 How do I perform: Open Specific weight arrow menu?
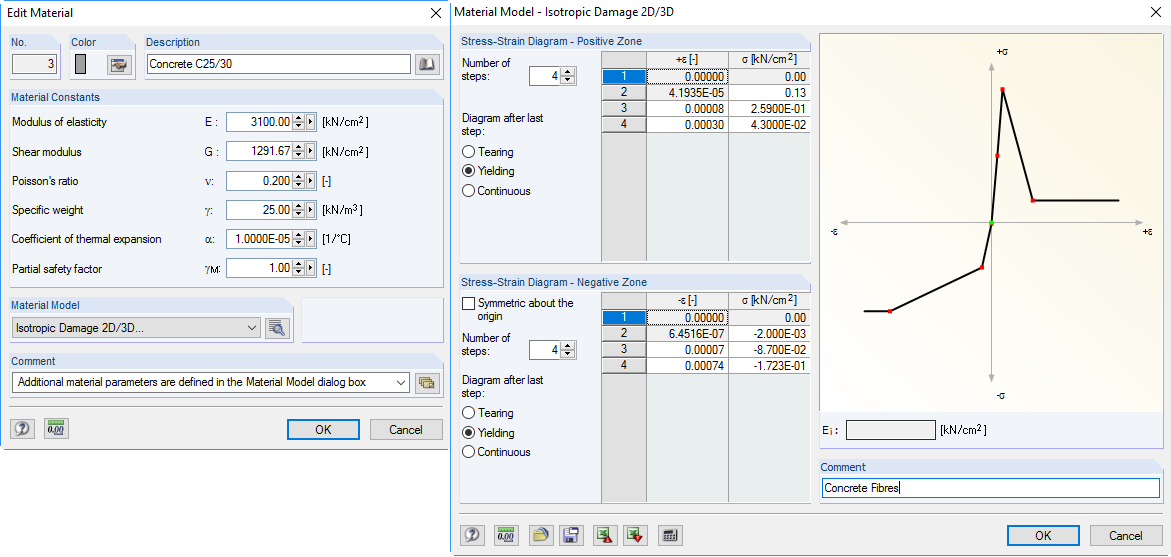point(311,210)
